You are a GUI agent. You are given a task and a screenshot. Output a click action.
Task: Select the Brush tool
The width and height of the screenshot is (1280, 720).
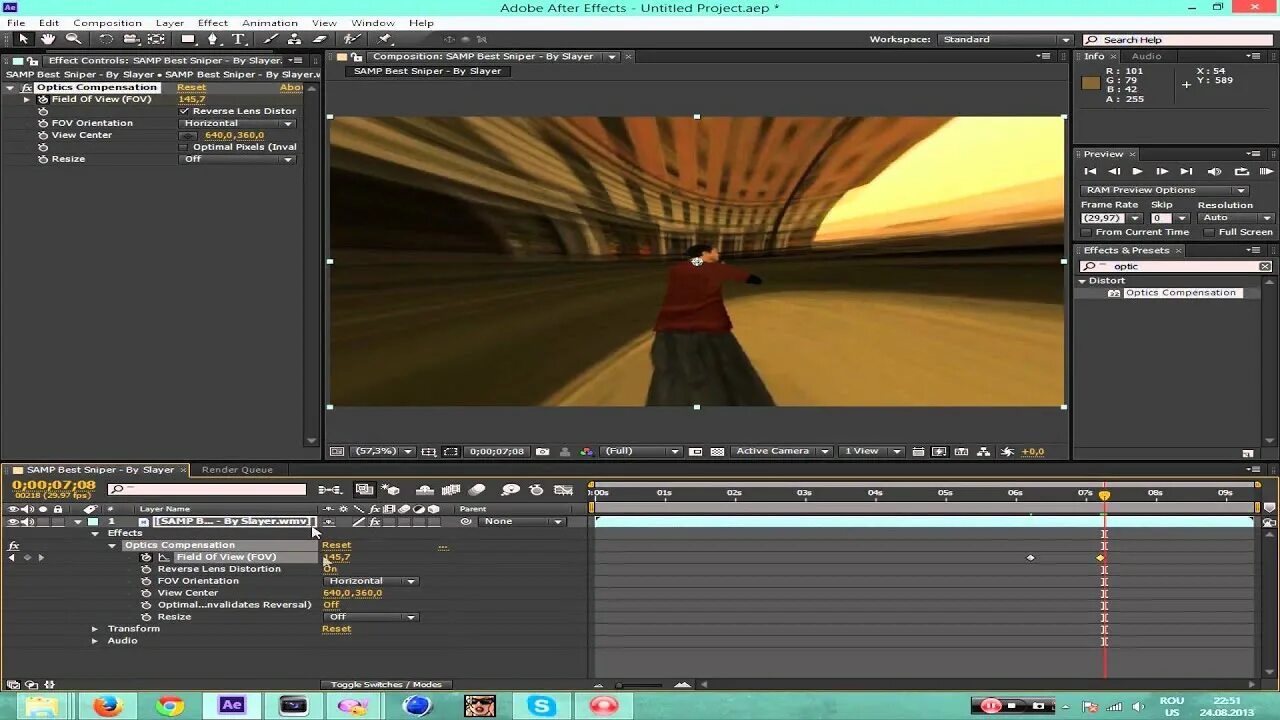271,39
